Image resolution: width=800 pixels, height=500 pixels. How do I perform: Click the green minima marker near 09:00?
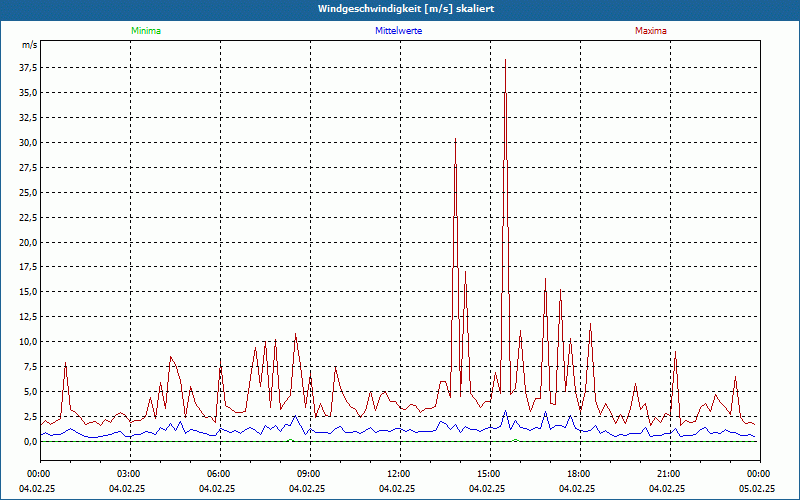(x=290, y=440)
